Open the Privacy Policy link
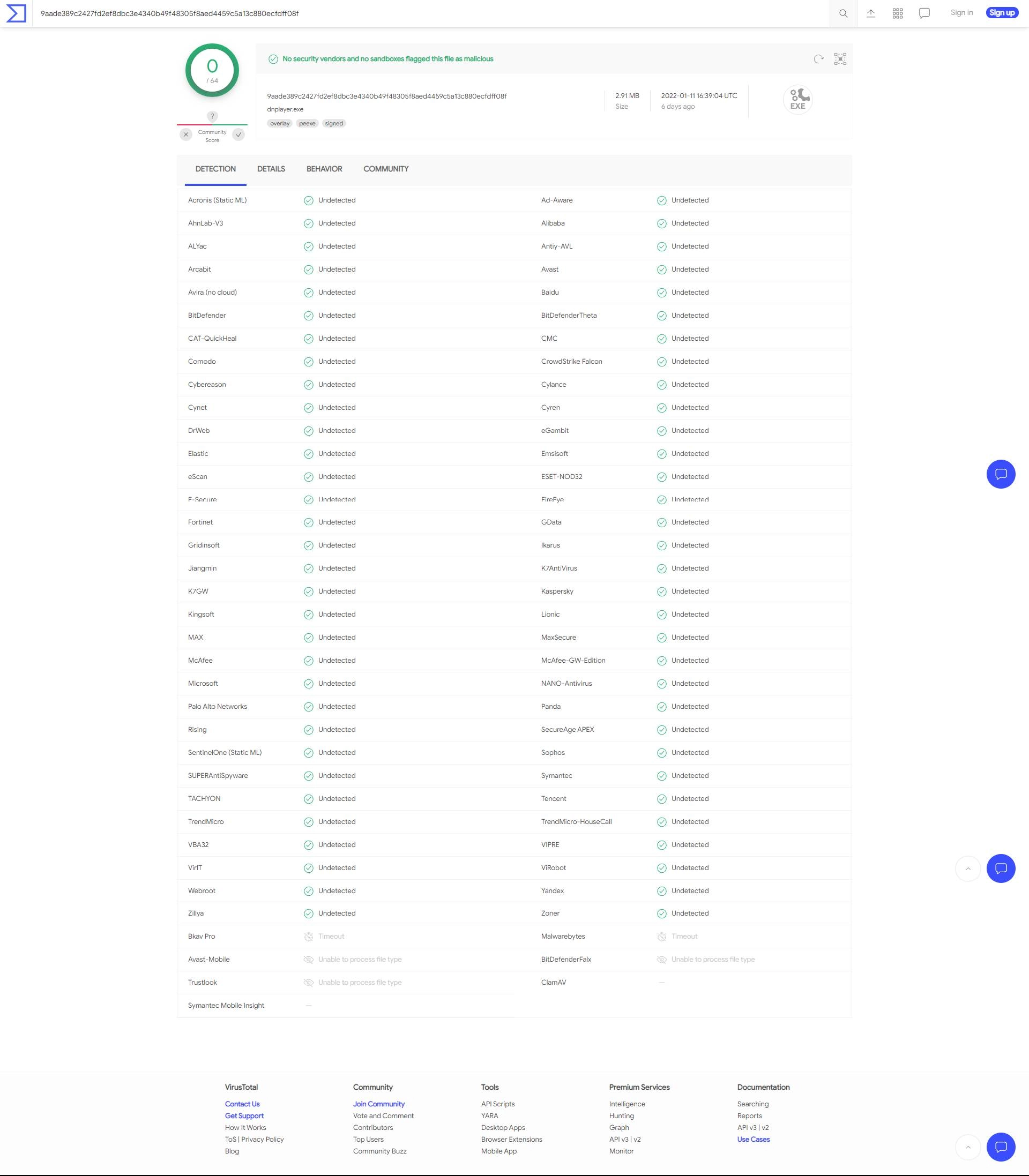The image size is (1029, 1176). [x=263, y=1139]
